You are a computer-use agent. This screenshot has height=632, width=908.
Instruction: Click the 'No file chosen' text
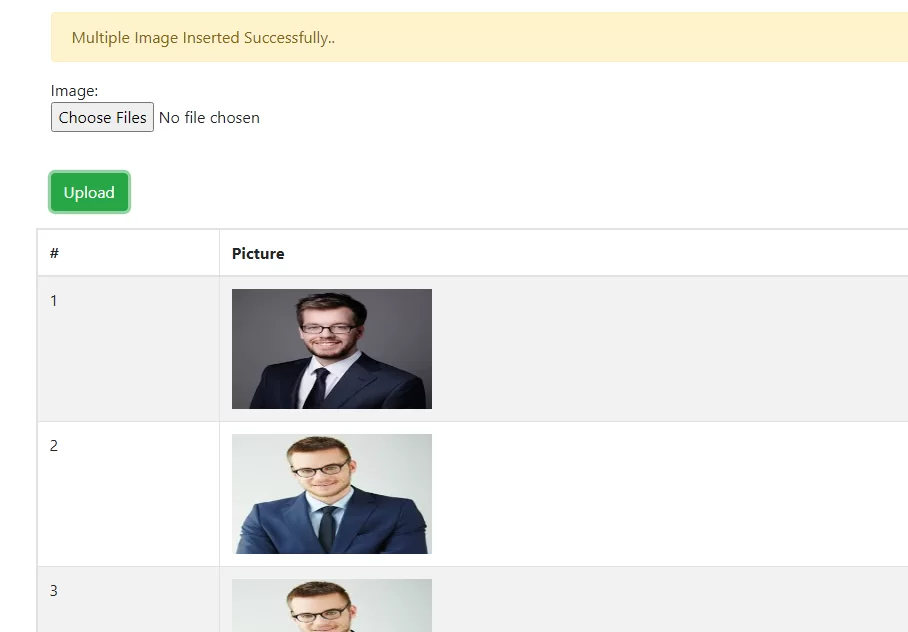click(209, 118)
